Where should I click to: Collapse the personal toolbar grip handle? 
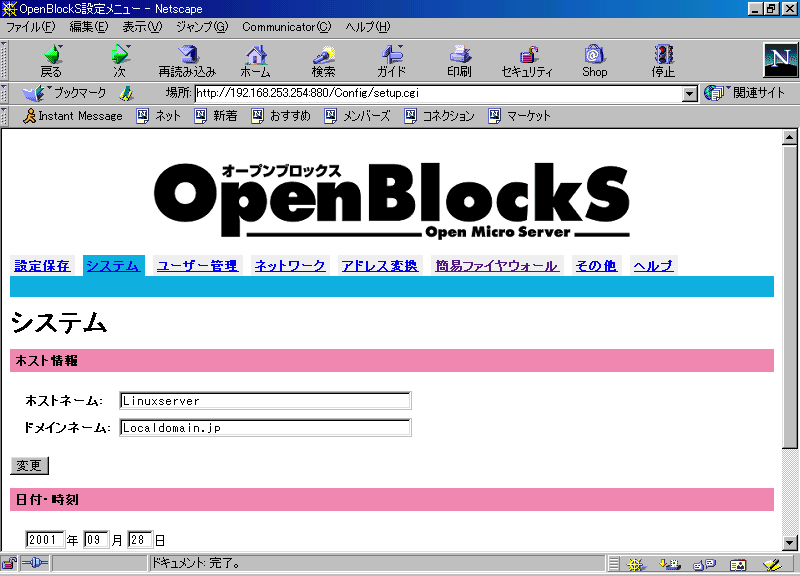4,116
